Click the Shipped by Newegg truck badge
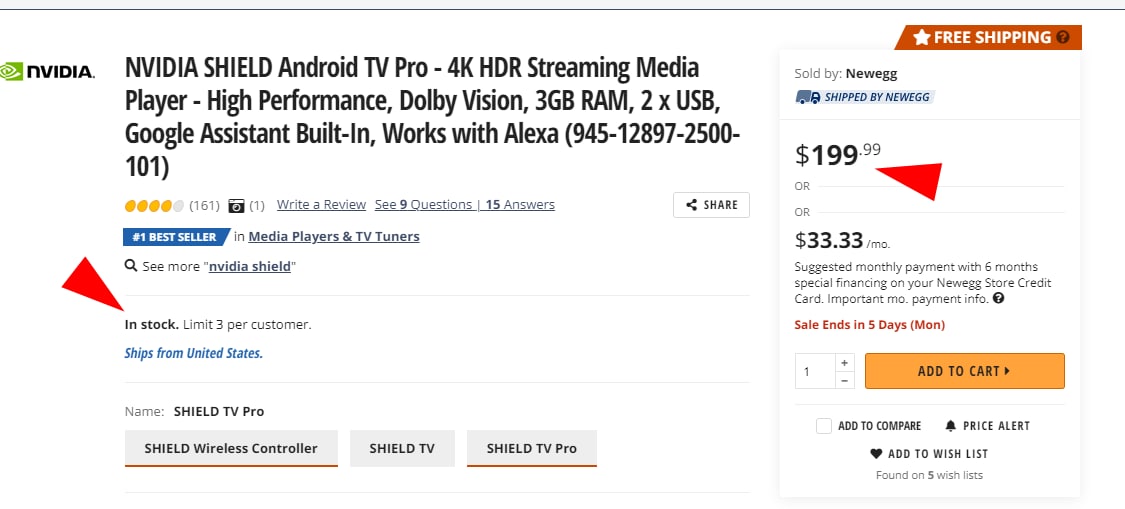1125x509 pixels. [x=865, y=97]
